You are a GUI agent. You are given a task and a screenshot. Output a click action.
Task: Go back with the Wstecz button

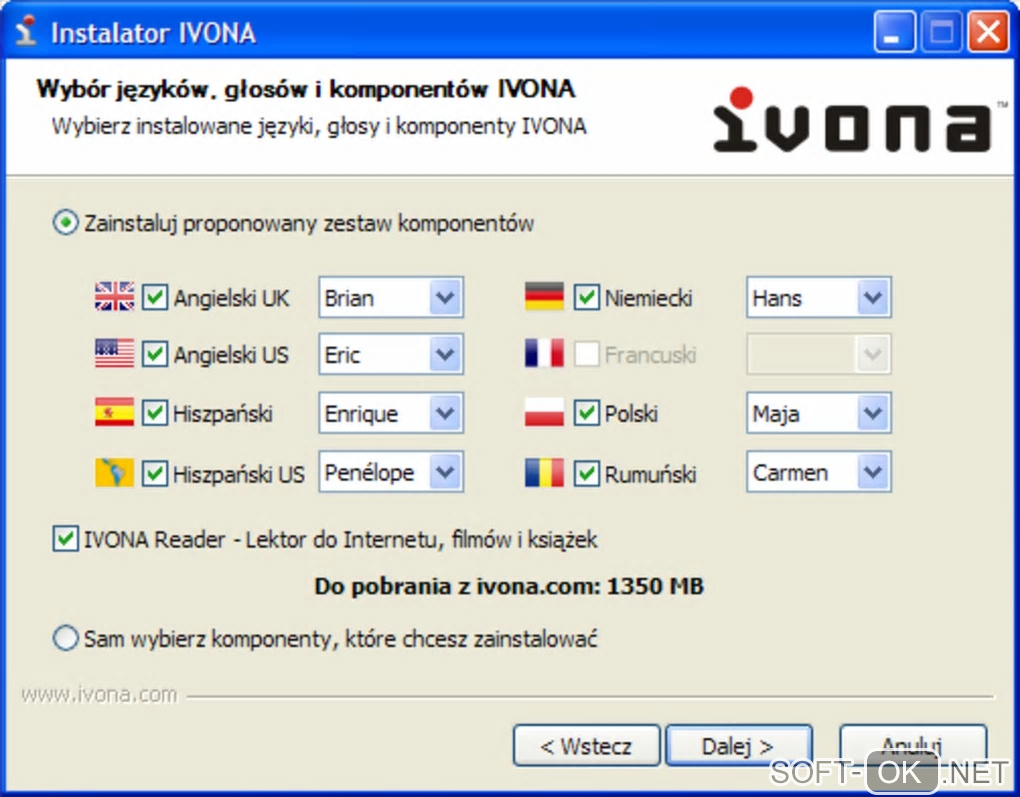[587, 746]
